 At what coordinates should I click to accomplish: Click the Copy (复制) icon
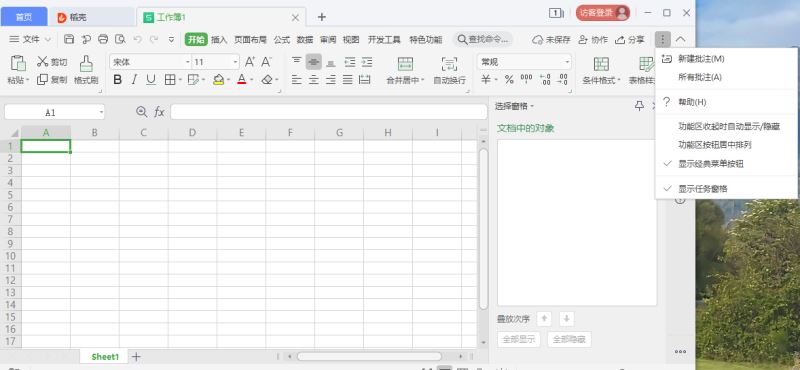(43, 80)
